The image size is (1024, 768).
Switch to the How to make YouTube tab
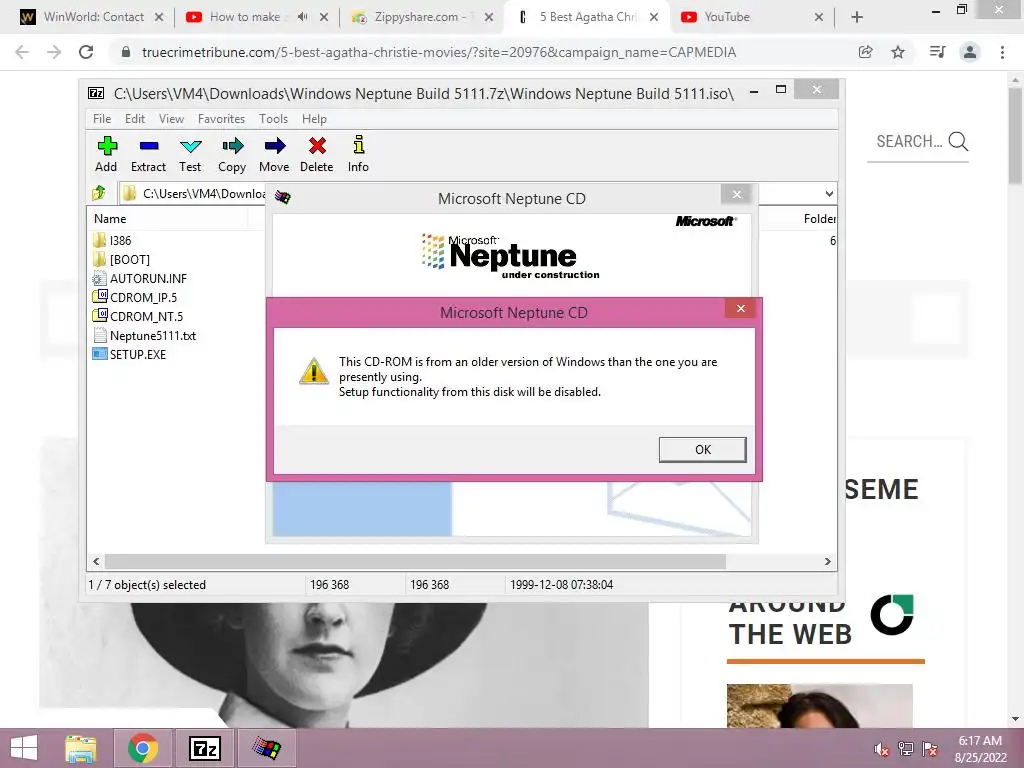[244, 17]
